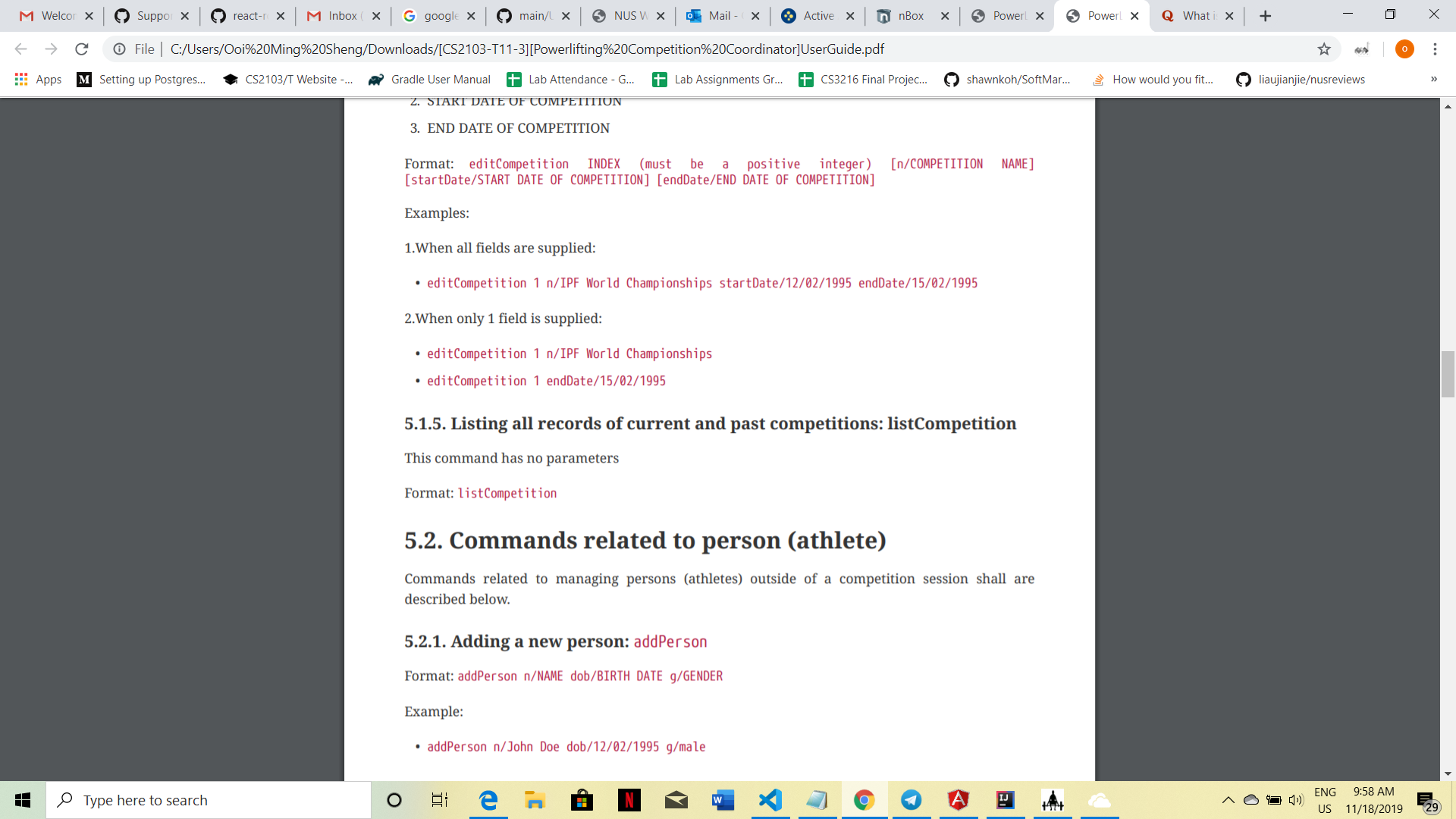The height and width of the screenshot is (819, 1456).
Task: Open the volume control in tray
Action: pos(1296,800)
